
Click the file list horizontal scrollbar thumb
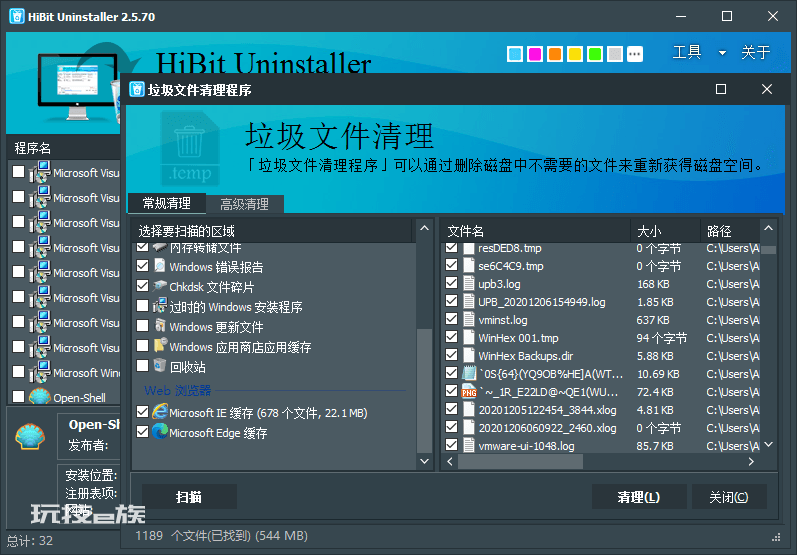520,461
